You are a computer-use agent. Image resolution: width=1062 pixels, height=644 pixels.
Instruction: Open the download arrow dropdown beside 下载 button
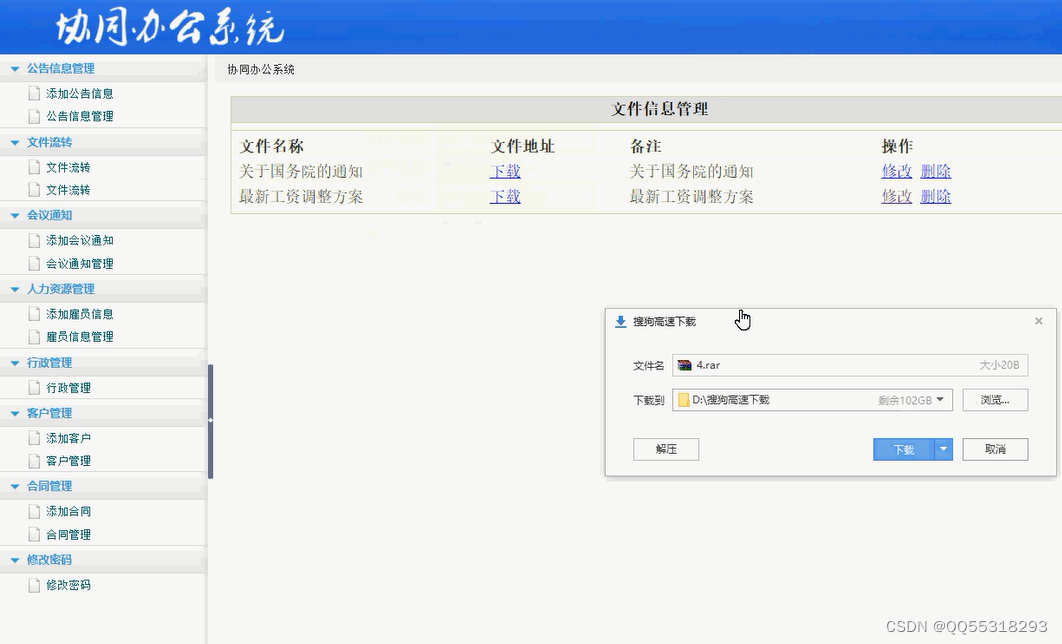point(943,449)
